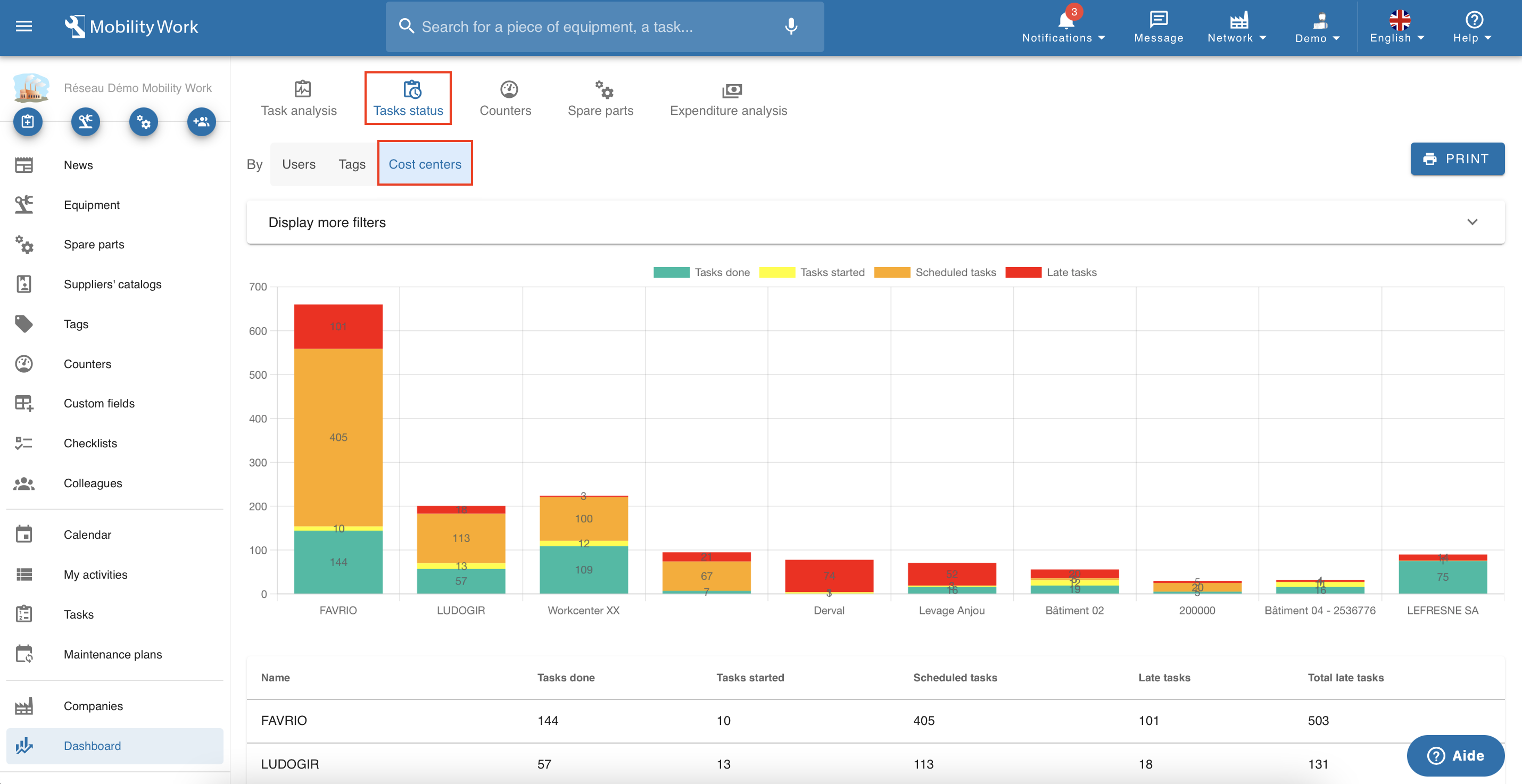Screen dimensions: 1522x784
Task: Click the Tags label icon
Action: click(x=23, y=324)
